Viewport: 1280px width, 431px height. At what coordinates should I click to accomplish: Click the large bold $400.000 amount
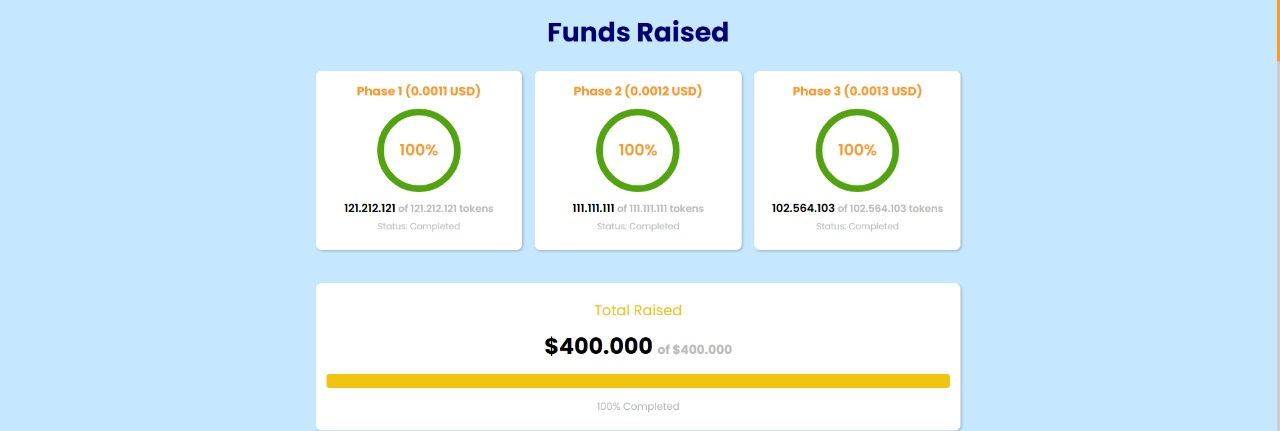(598, 346)
